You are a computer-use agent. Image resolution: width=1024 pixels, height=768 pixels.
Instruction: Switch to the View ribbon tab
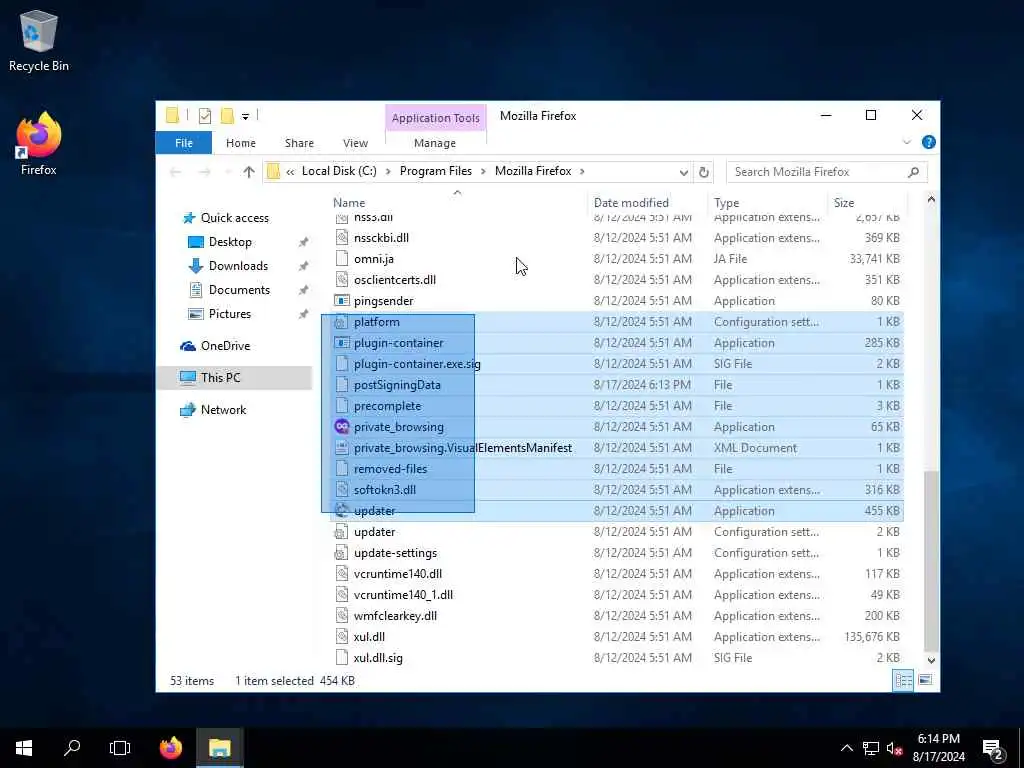tap(355, 143)
